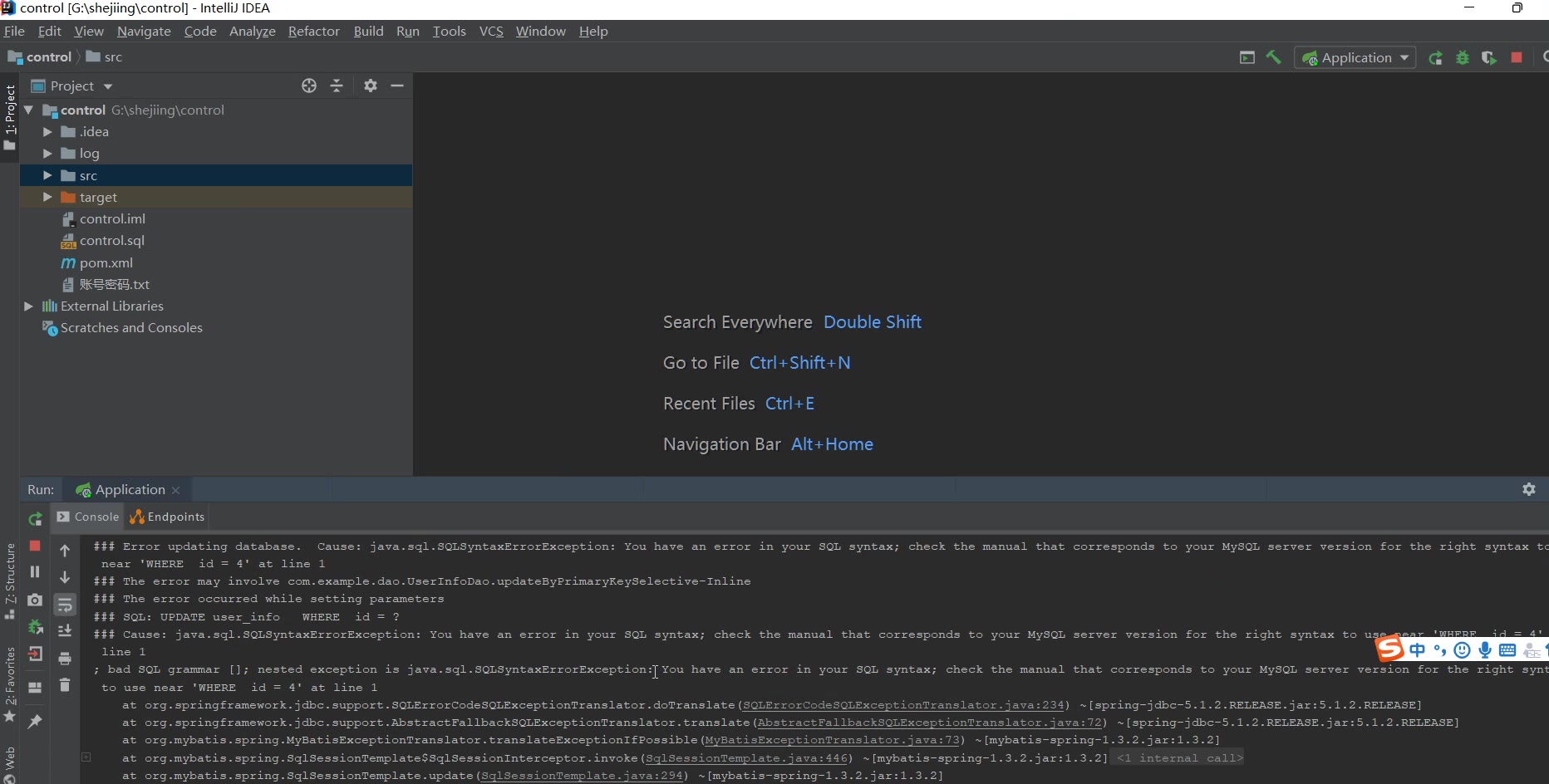This screenshot has height=784, width=1549.
Task: Open SqlSessionTemplate.java:294 link
Action: (x=582, y=776)
